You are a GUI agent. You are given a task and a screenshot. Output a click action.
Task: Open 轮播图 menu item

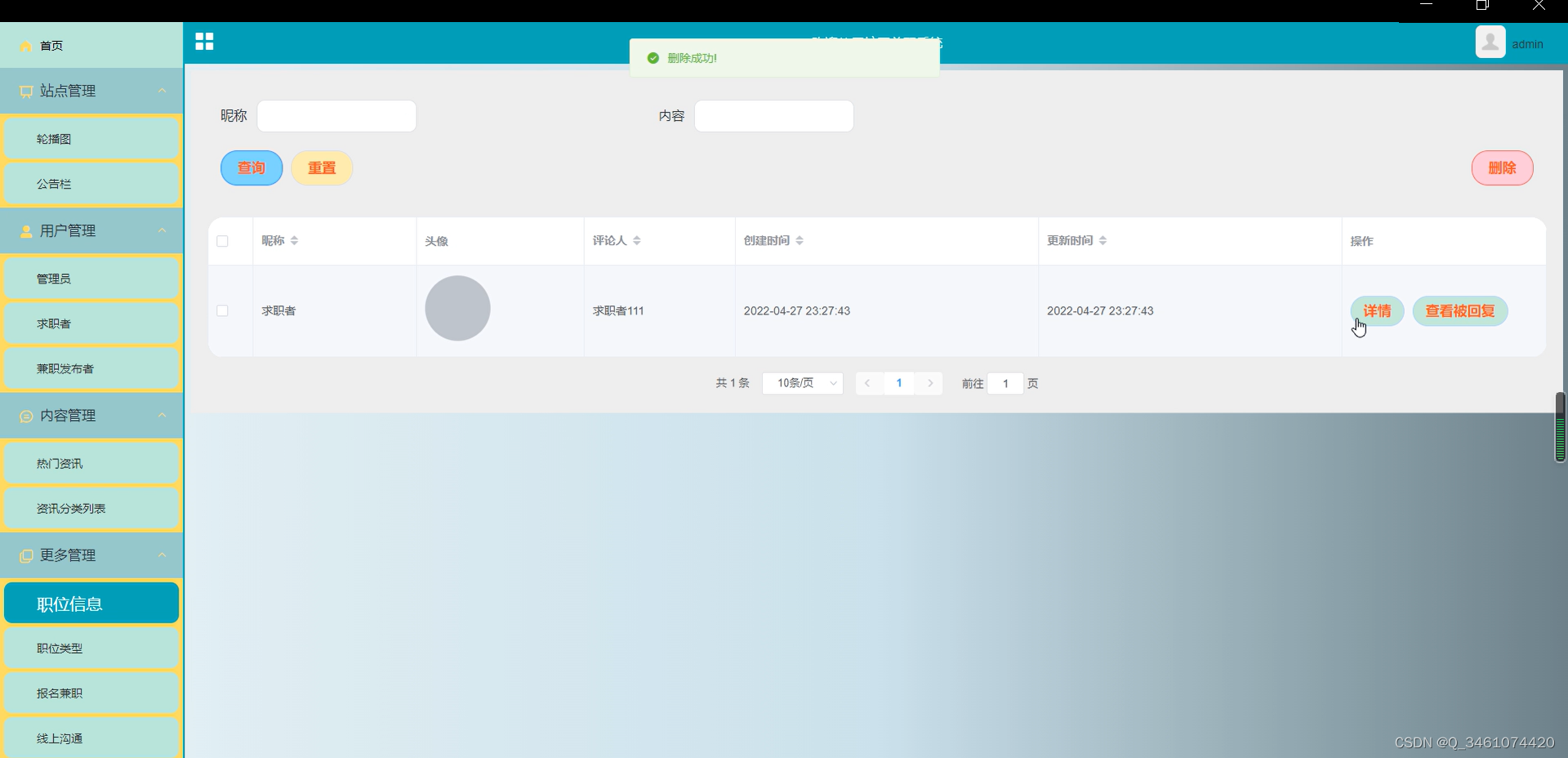91,139
